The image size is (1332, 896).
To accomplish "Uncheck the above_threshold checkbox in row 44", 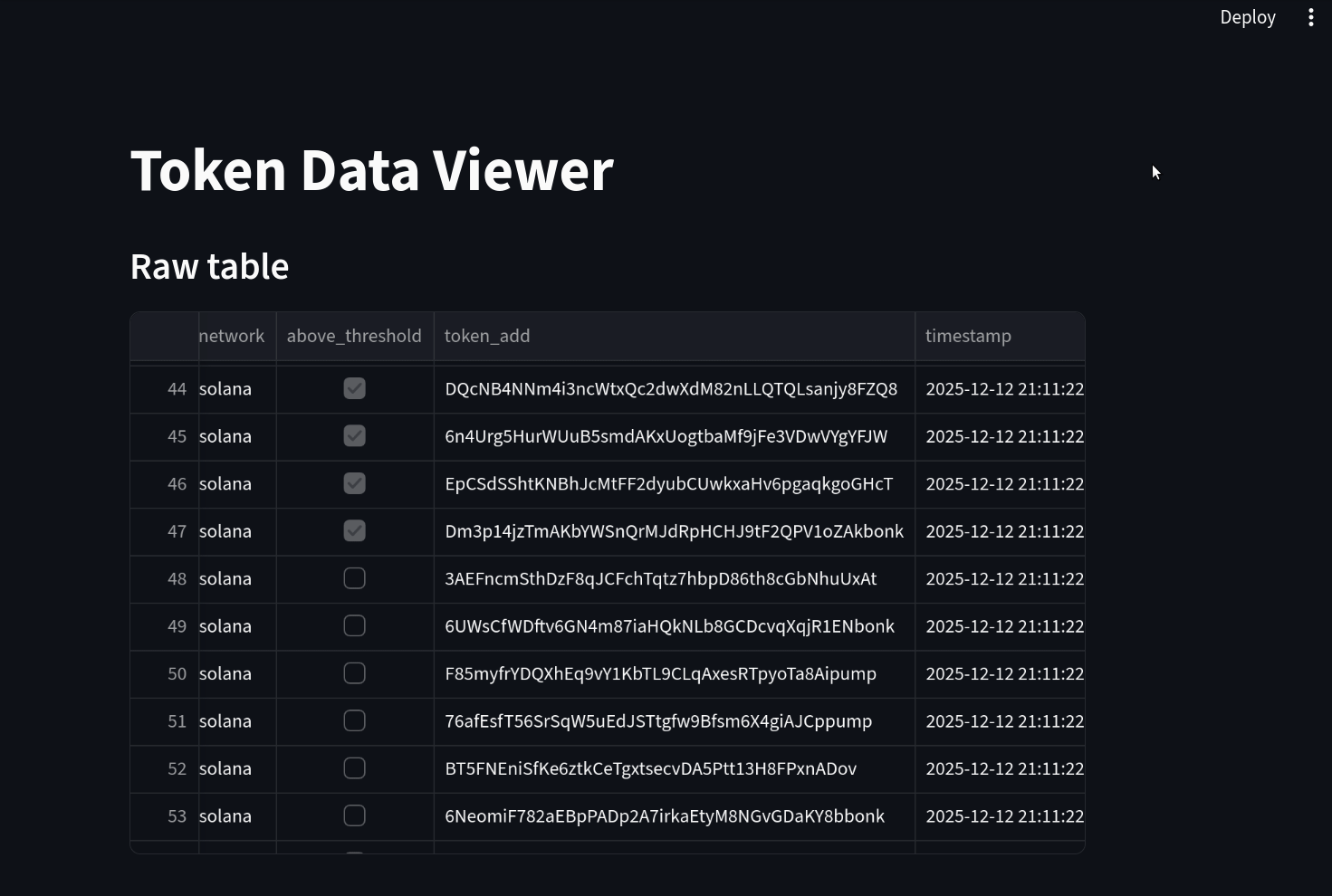I will (354, 388).
